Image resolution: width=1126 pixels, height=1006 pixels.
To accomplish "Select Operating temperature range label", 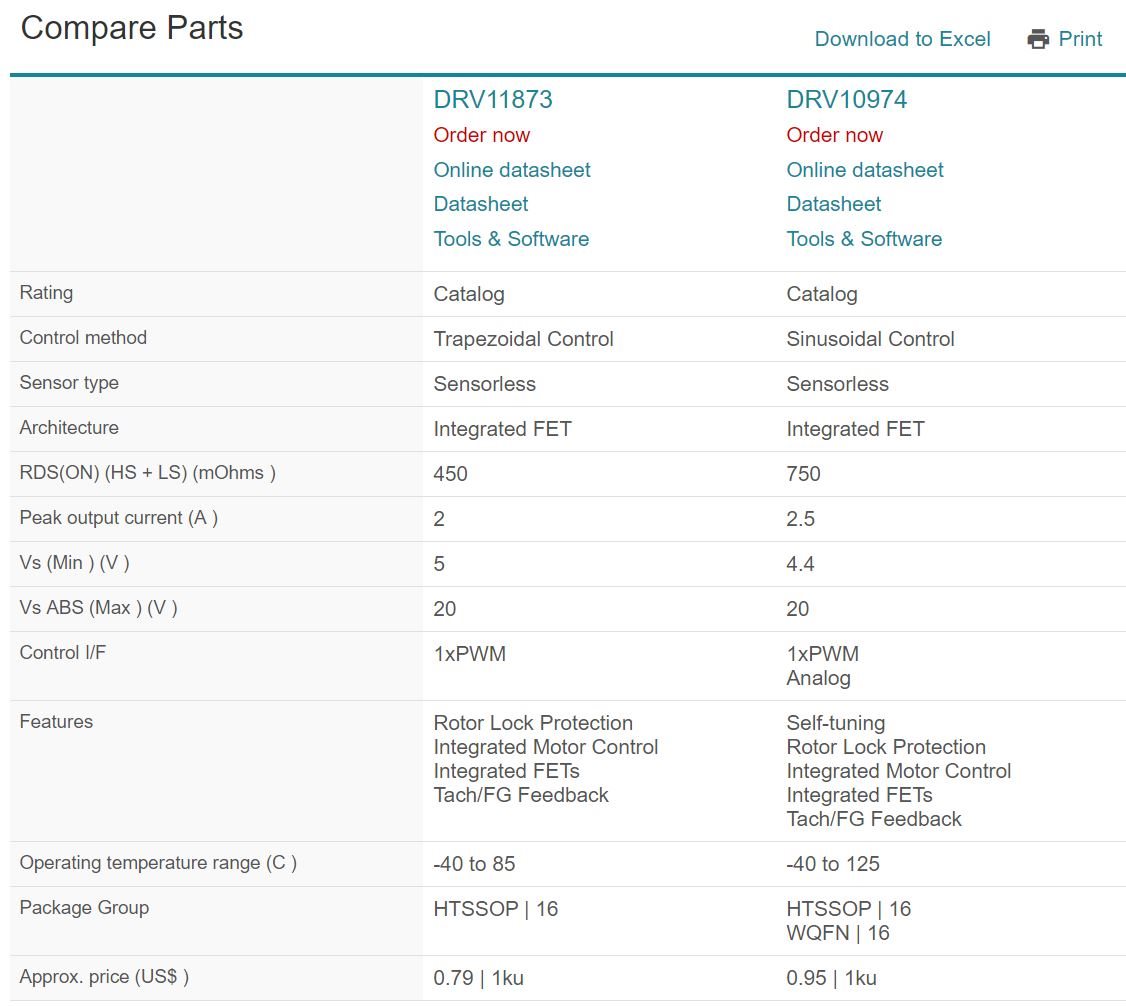I will pyautogui.click(x=158, y=862).
